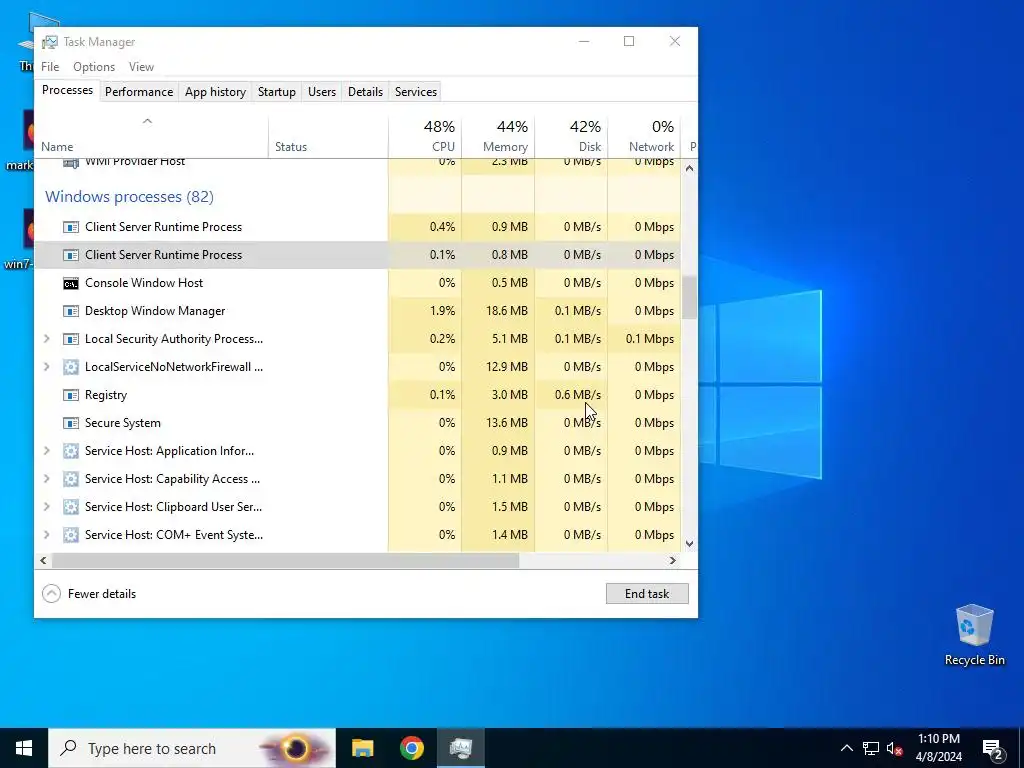This screenshot has height=768, width=1024.
Task: Click the Console Window Host process icon
Action: [71, 283]
